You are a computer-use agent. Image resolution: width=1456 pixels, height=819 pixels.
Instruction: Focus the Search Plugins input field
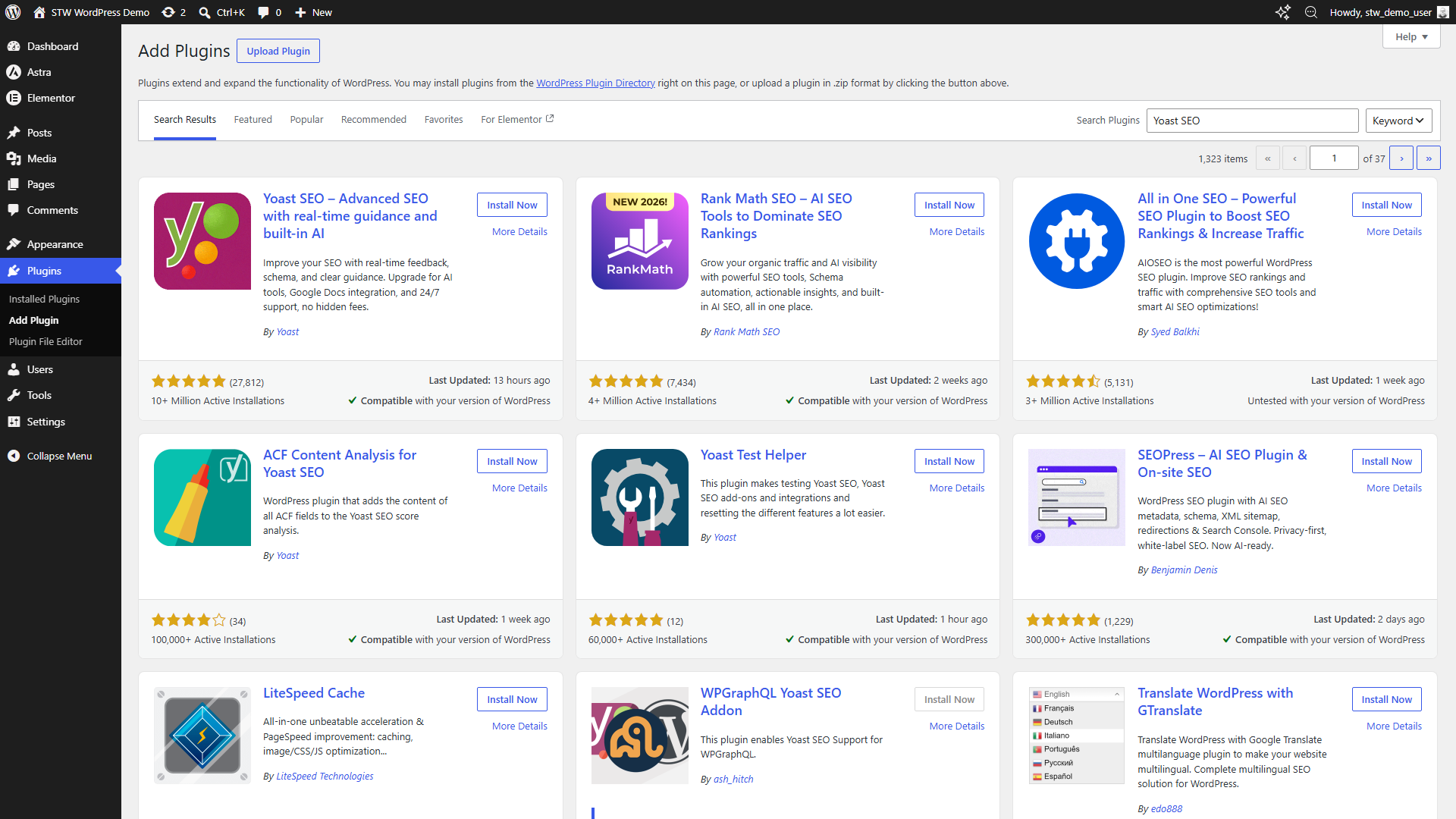pyautogui.click(x=1252, y=121)
